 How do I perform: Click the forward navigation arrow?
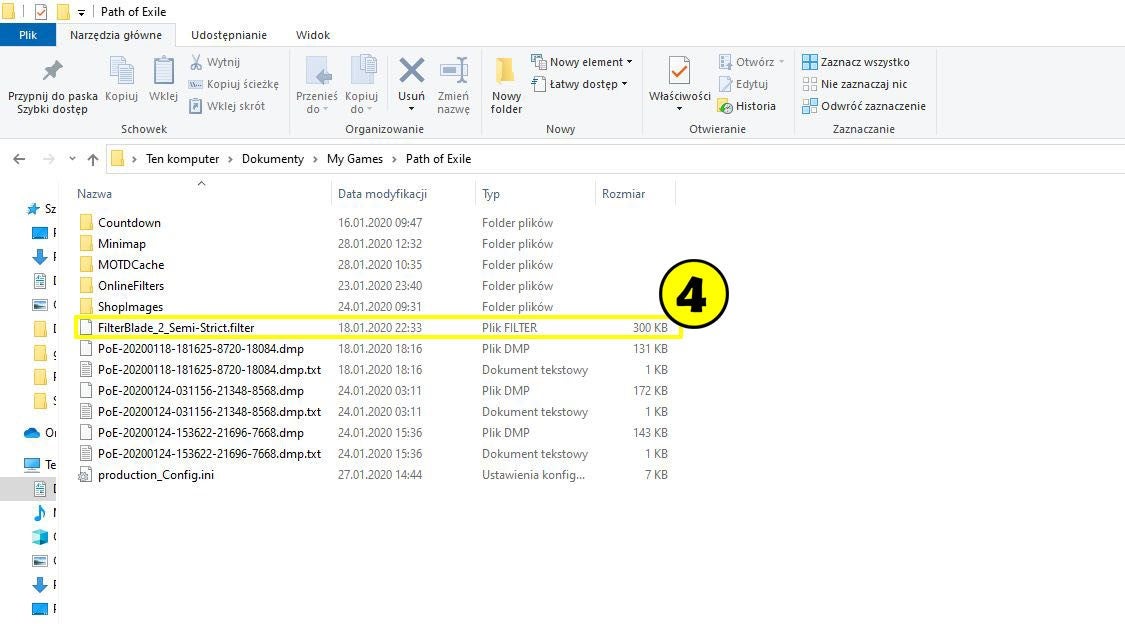click(48, 159)
